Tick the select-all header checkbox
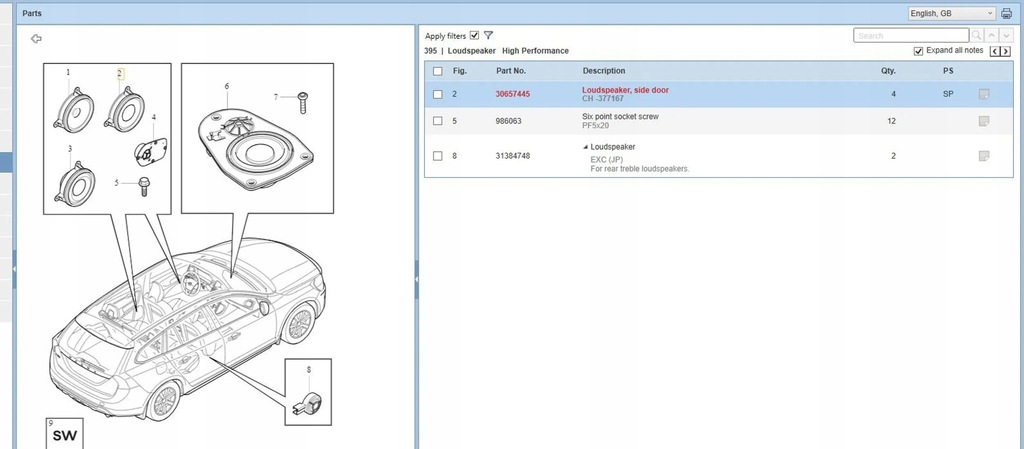This screenshot has height=449, width=1024. (x=438, y=71)
